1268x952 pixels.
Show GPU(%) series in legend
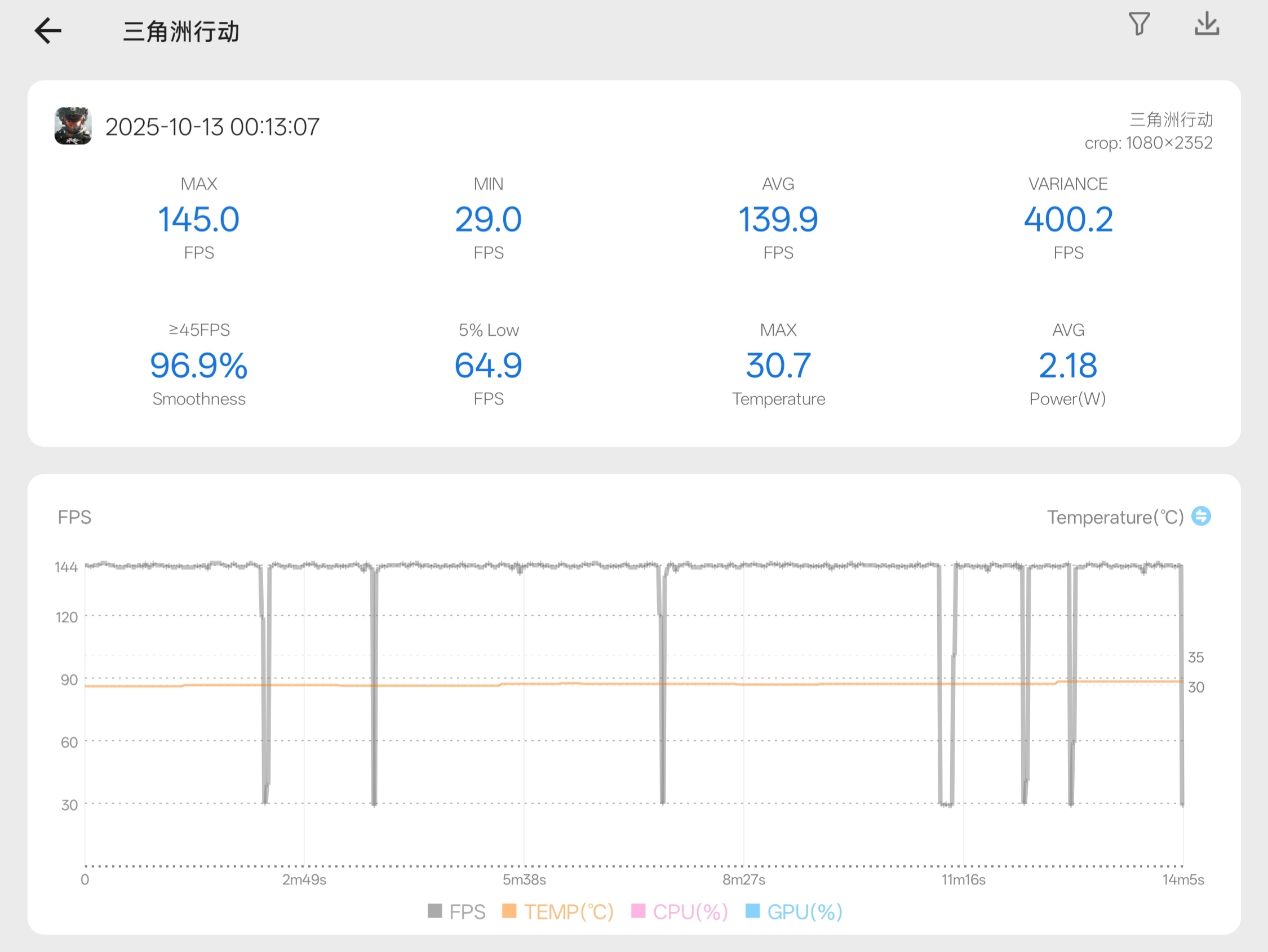tap(804, 911)
